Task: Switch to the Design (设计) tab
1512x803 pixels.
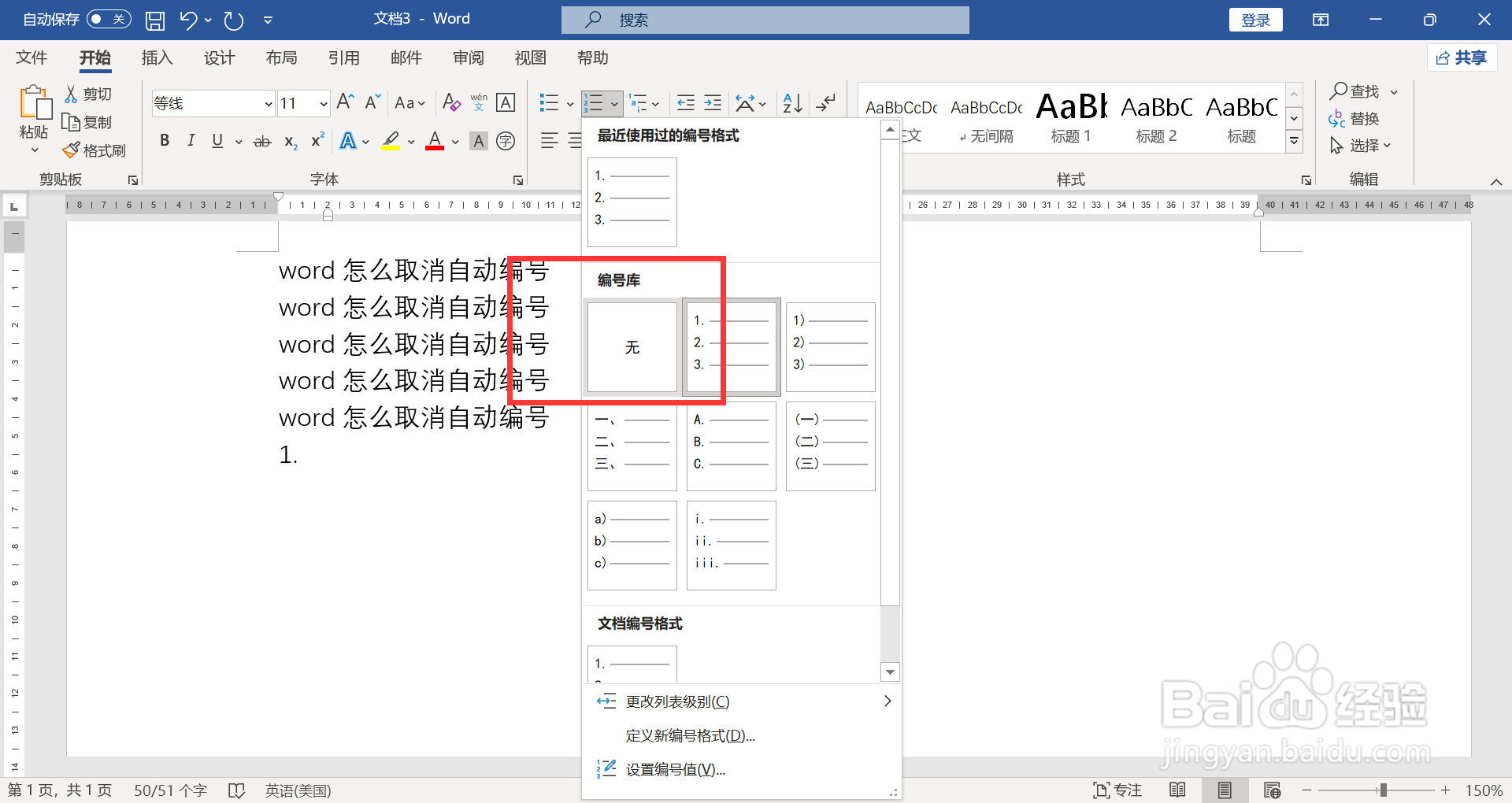Action: click(219, 57)
